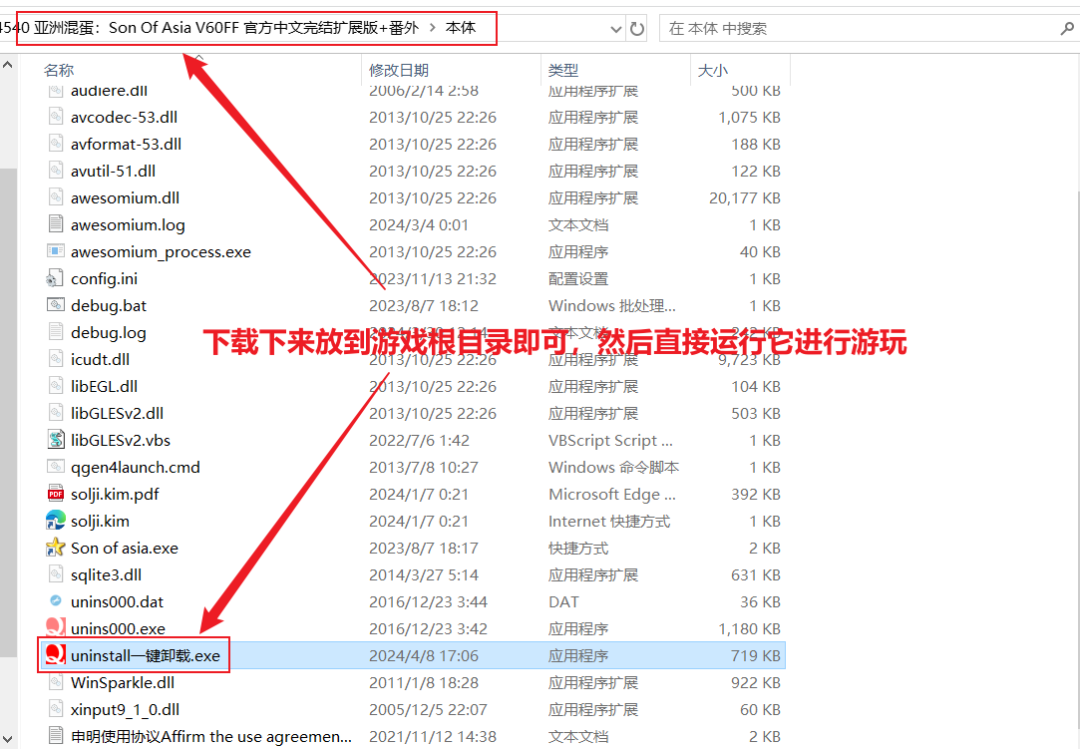Screen dimensions: 1080x749
Task: Select the file name debug.bat
Action: tap(109, 306)
